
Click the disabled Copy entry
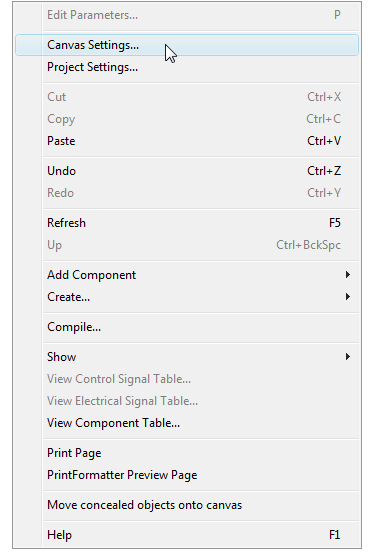pyautogui.click(x=187, y=119)
